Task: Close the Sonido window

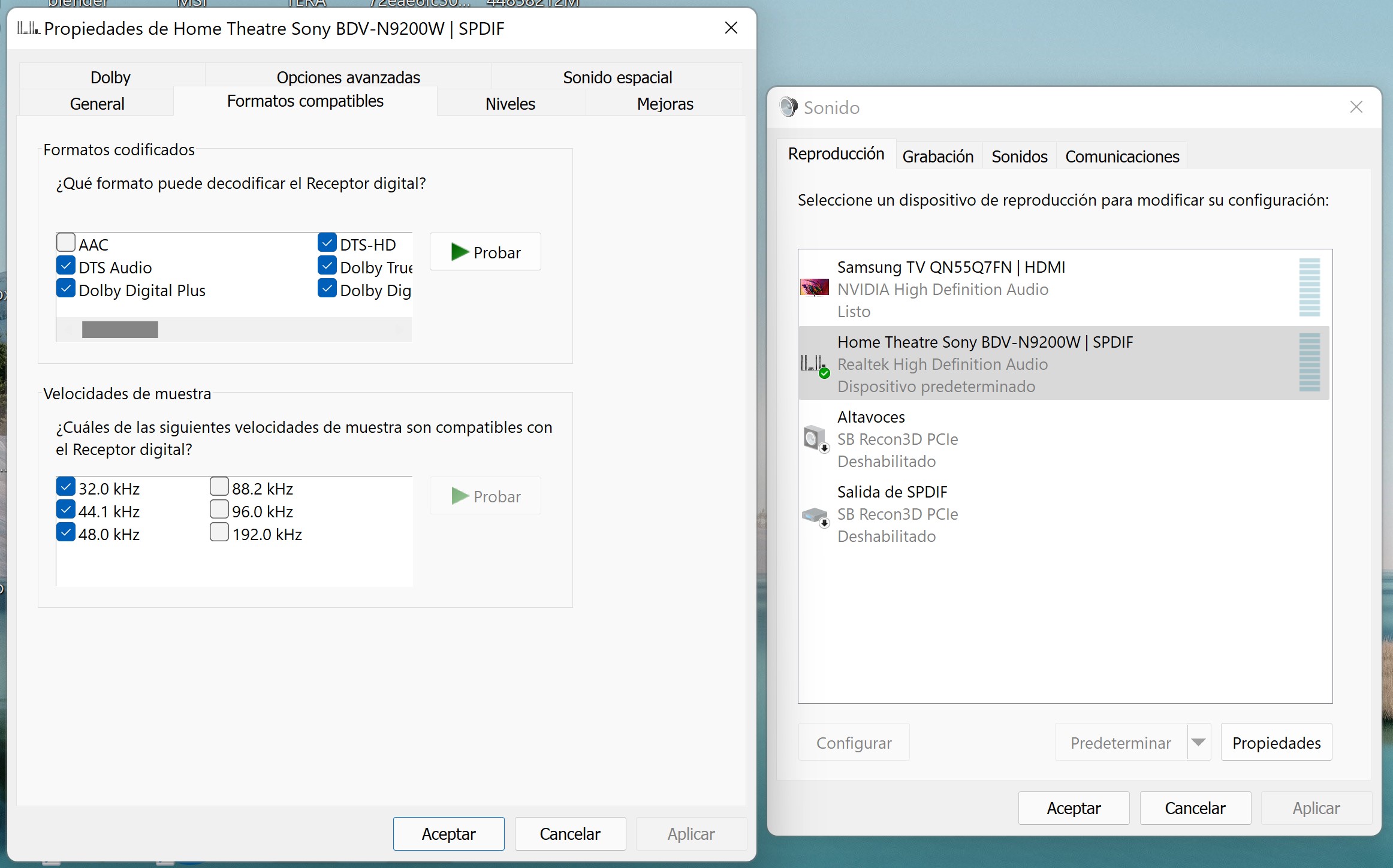Action: (x=1356, y=107)
